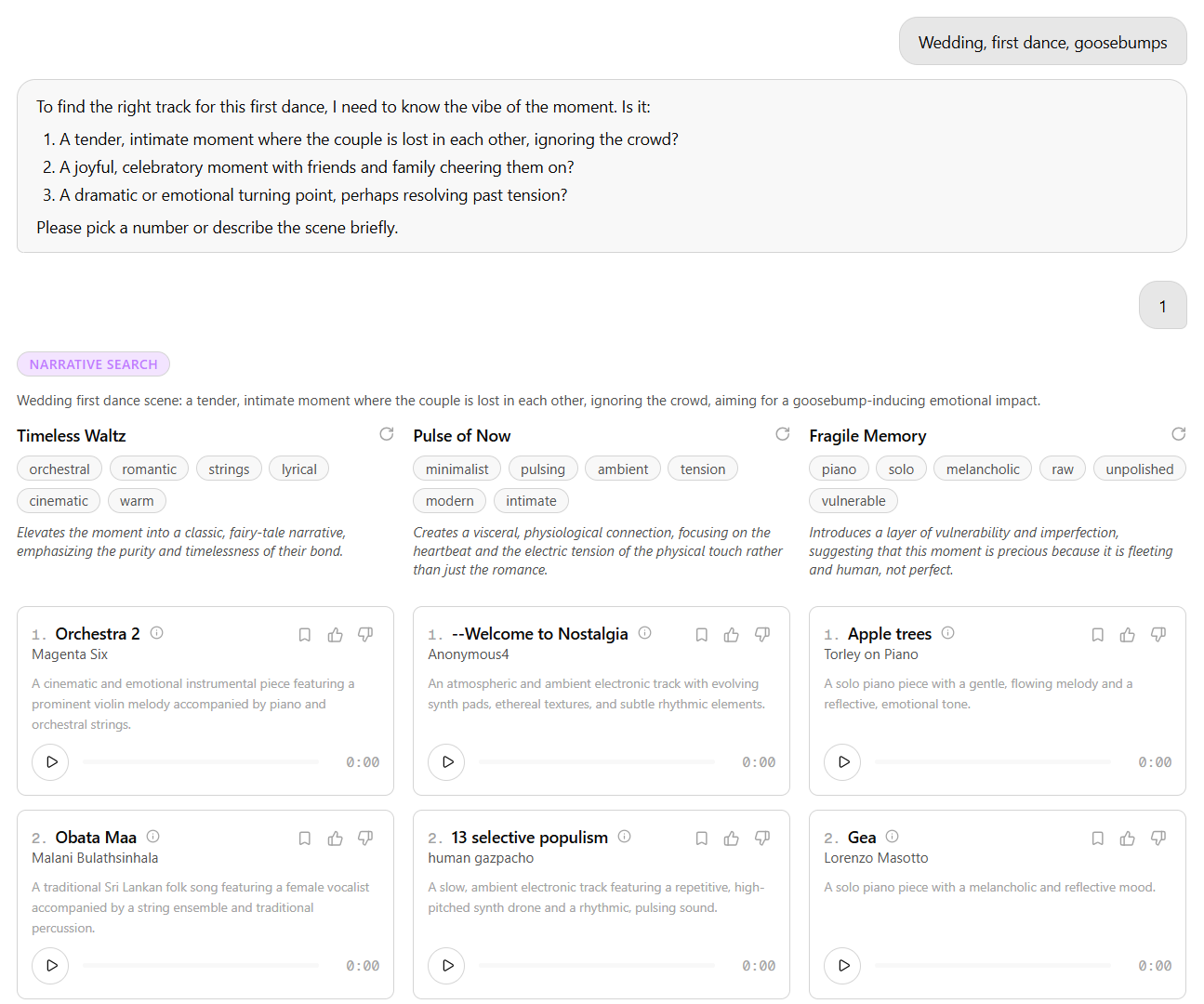Select the strings tag
Viewport: 1204px width, 1004px height.
tap(229, 469)
